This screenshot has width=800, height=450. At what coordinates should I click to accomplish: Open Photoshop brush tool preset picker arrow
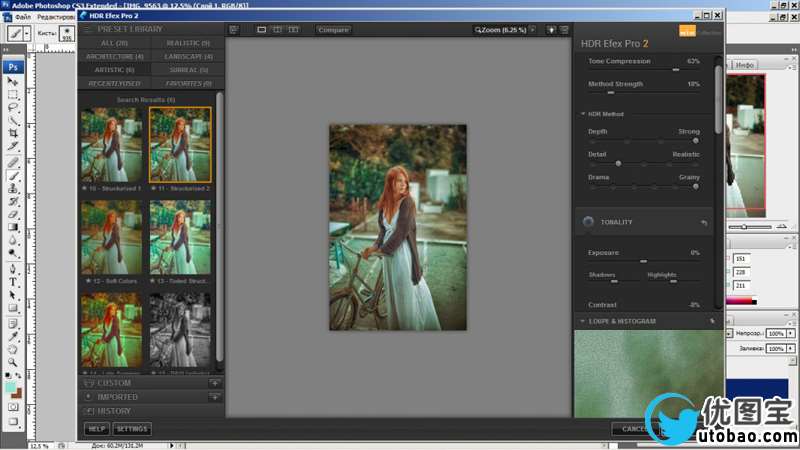click(27, 34)
